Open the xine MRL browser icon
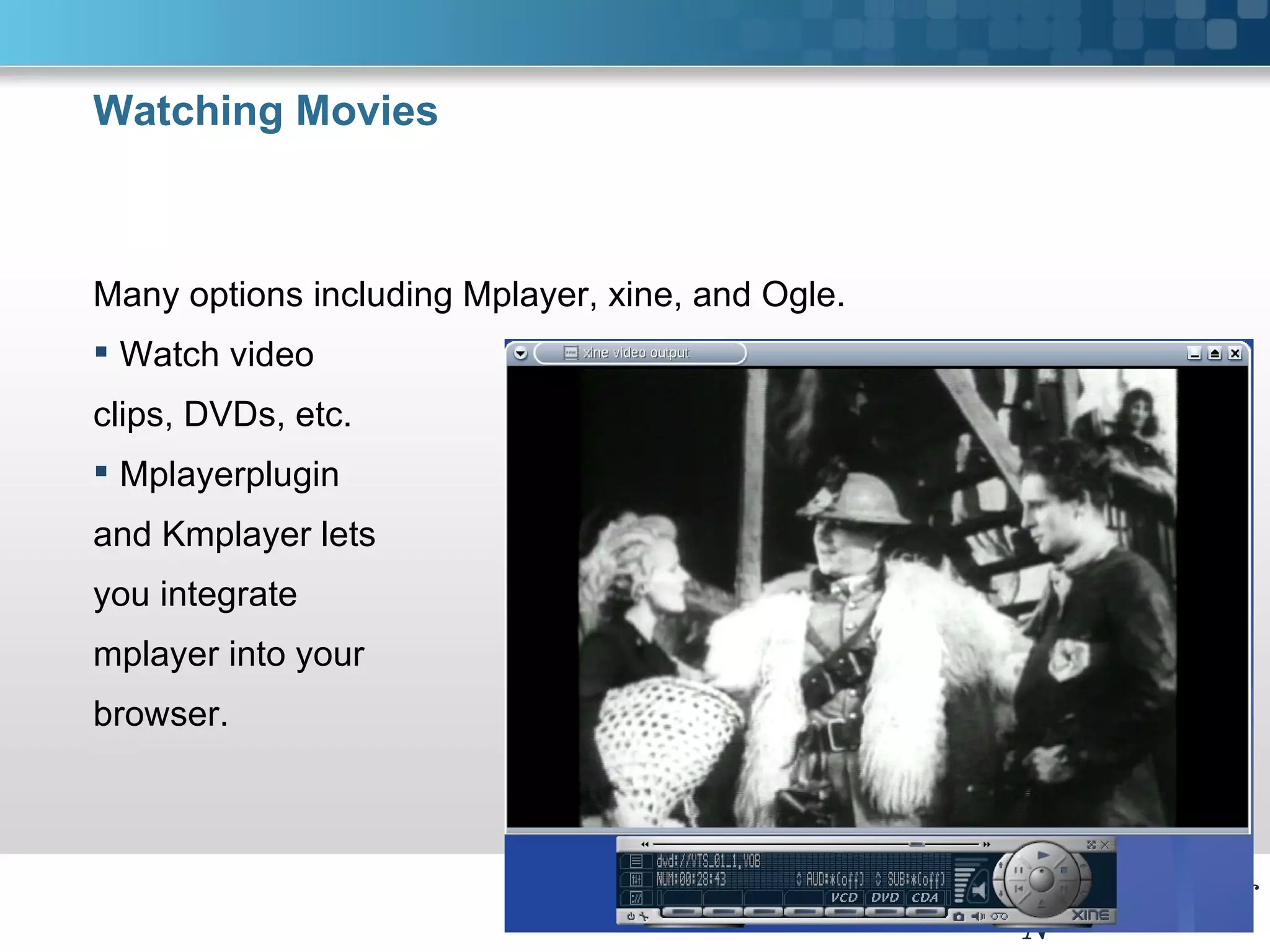Screen dimensions: 1270x952 point(636,897)
